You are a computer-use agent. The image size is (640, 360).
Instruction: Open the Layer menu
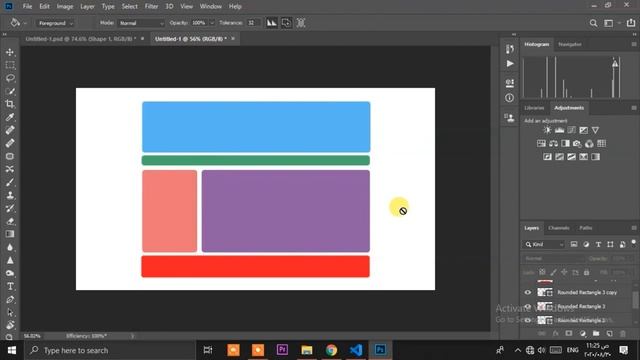click(87, 7)
